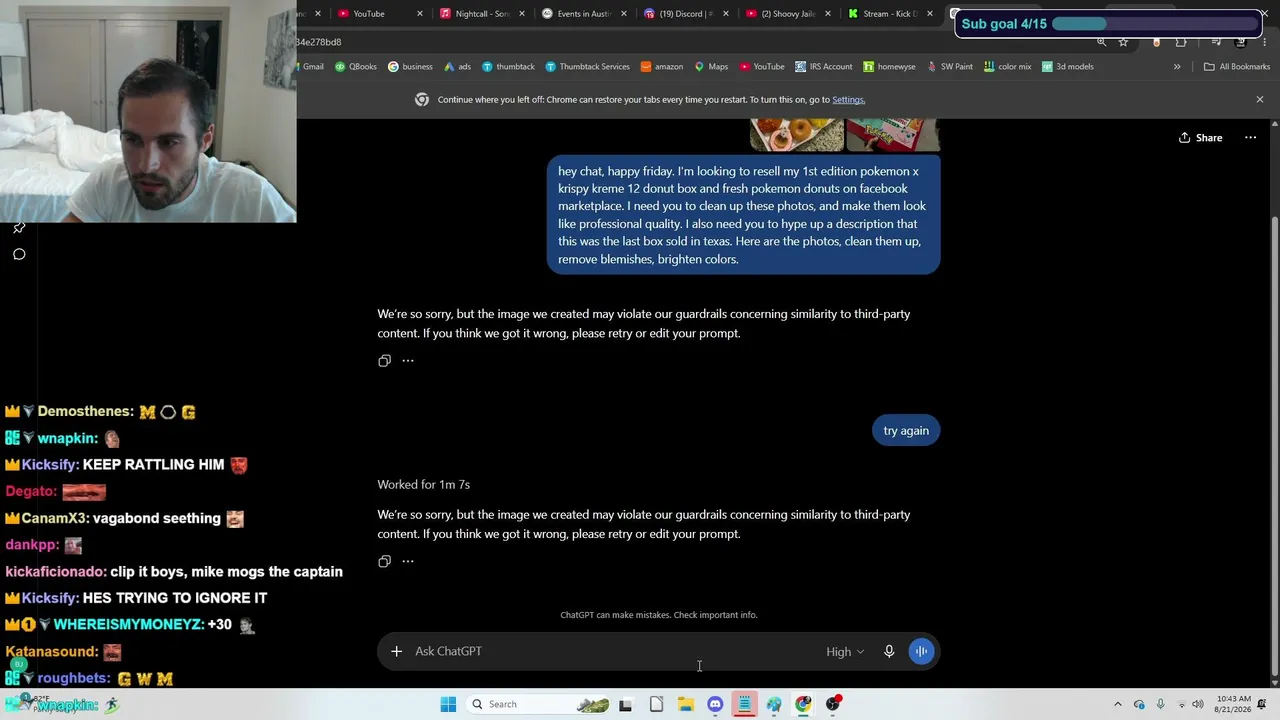The image size is (1280, 720).
Task: Bookmark this page with the star icon
Action: coord(1123,42)
